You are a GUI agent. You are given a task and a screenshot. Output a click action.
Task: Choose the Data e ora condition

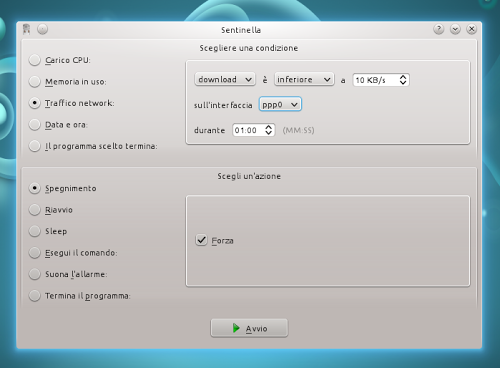[x=35, y=125]
